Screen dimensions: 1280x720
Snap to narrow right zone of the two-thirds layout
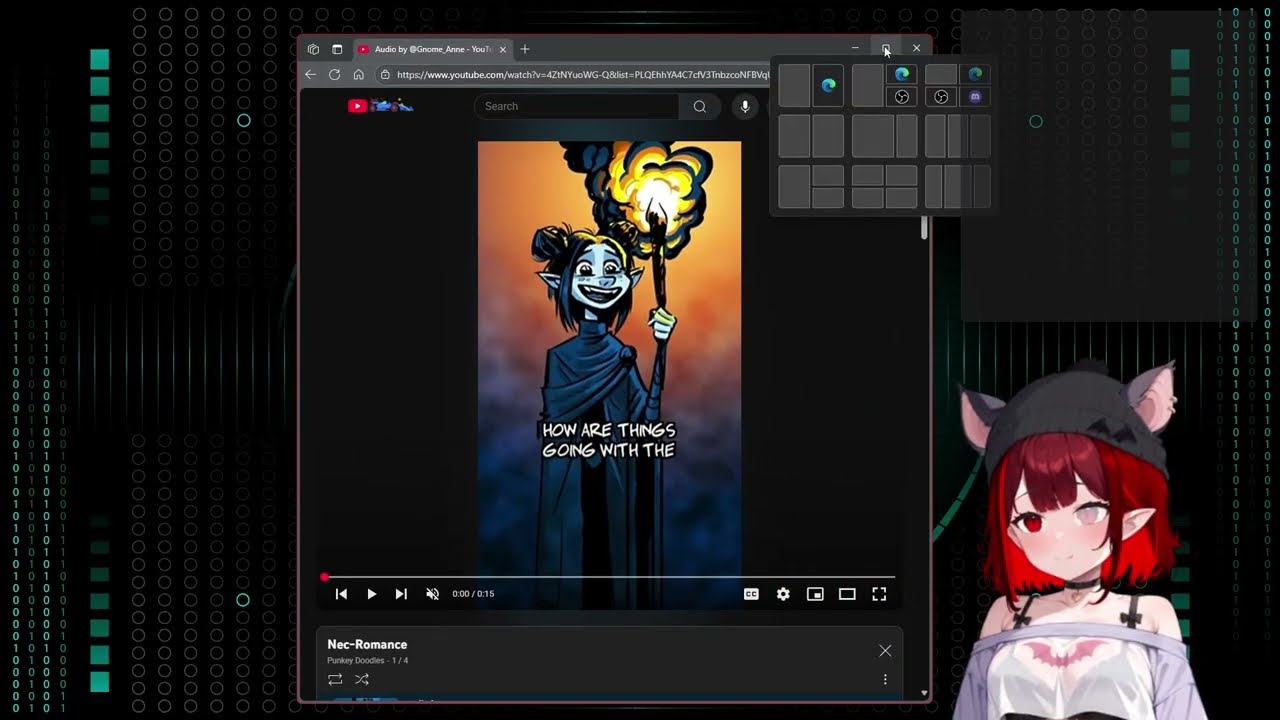point(907,136)
